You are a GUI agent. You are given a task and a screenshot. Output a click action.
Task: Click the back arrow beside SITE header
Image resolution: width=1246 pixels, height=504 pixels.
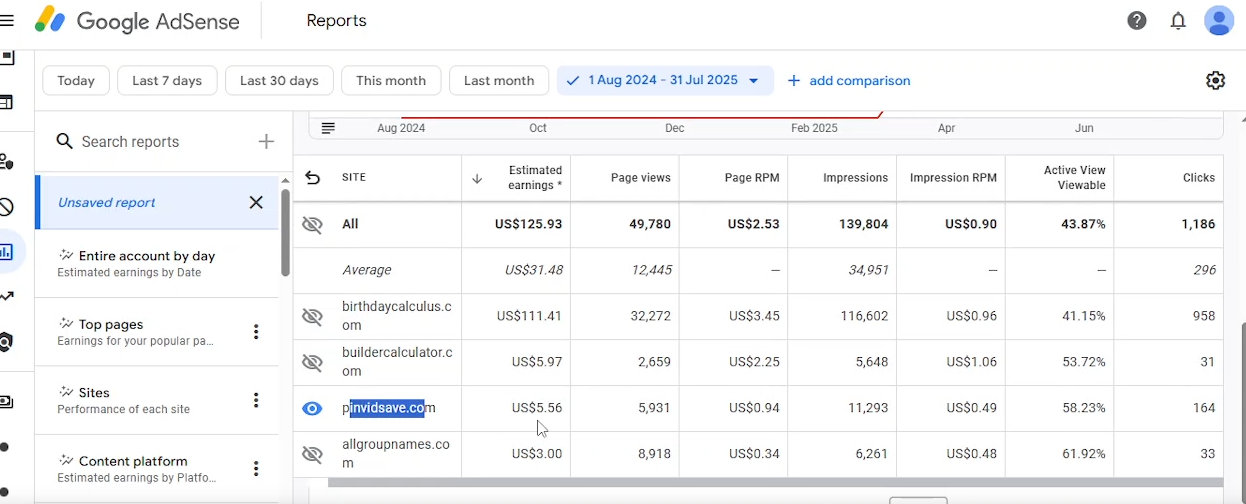[313, 178]
